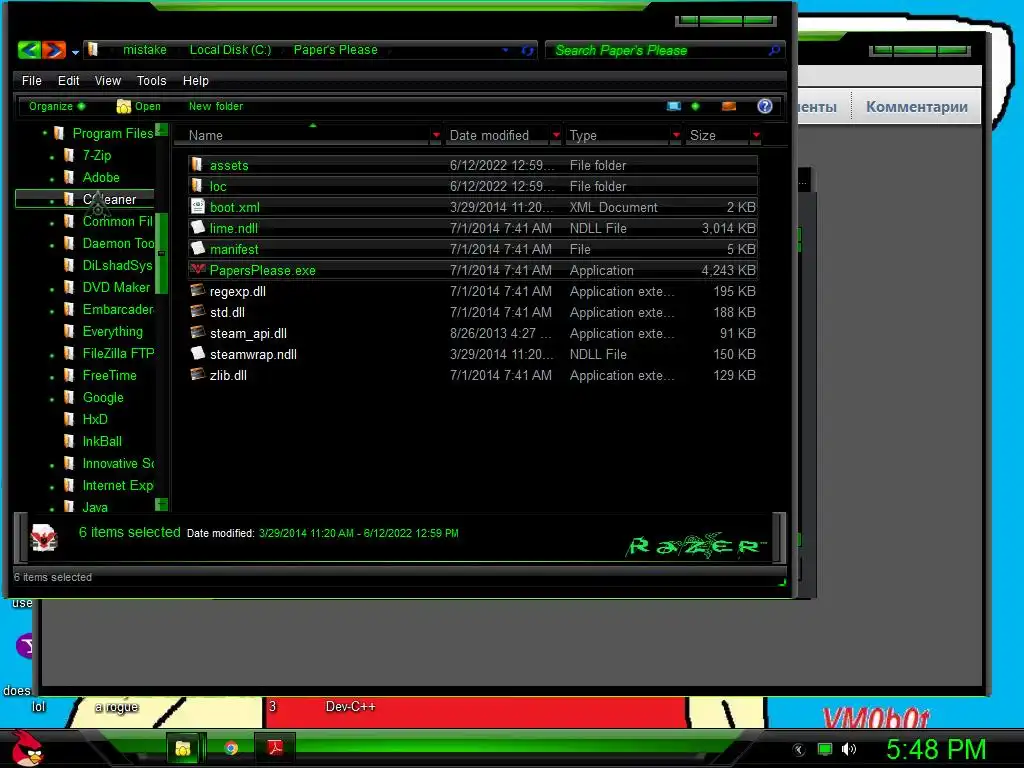Click the folder tree scroll-down arrow
This screenshot has width=1024, height=768.
[161, 504]
